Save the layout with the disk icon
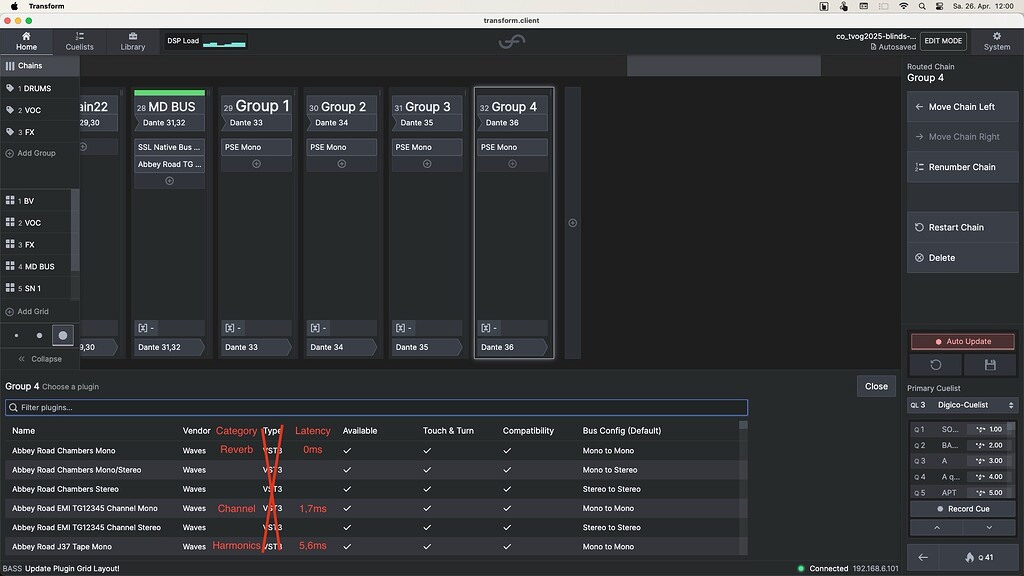Image resolution: width=1024 pixels, height=576 pixels. (990, 364)
